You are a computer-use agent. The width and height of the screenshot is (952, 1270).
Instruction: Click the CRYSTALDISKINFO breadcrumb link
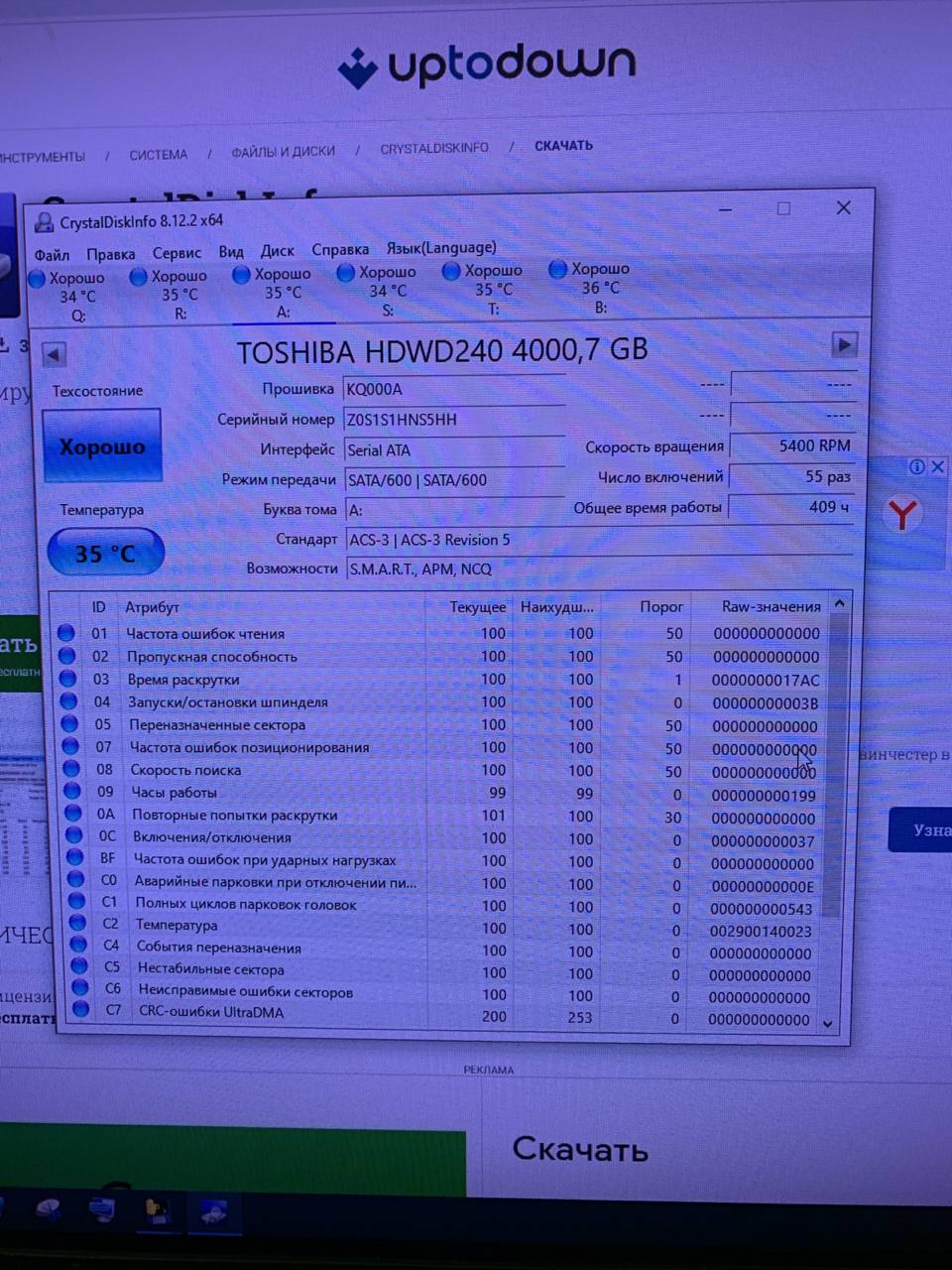point(434,148)
